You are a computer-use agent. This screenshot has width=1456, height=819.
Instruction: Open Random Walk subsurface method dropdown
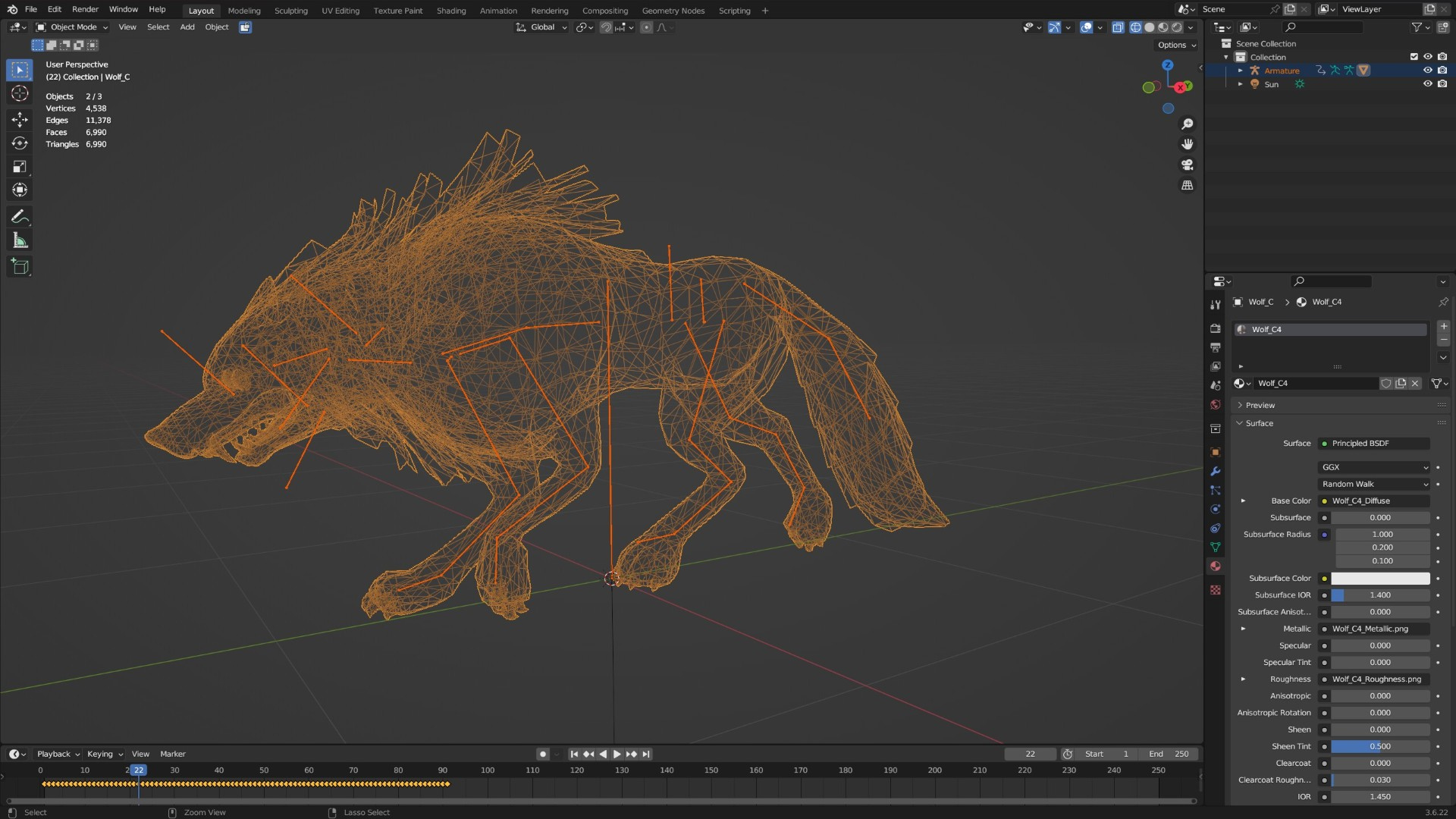point(1374,485)
